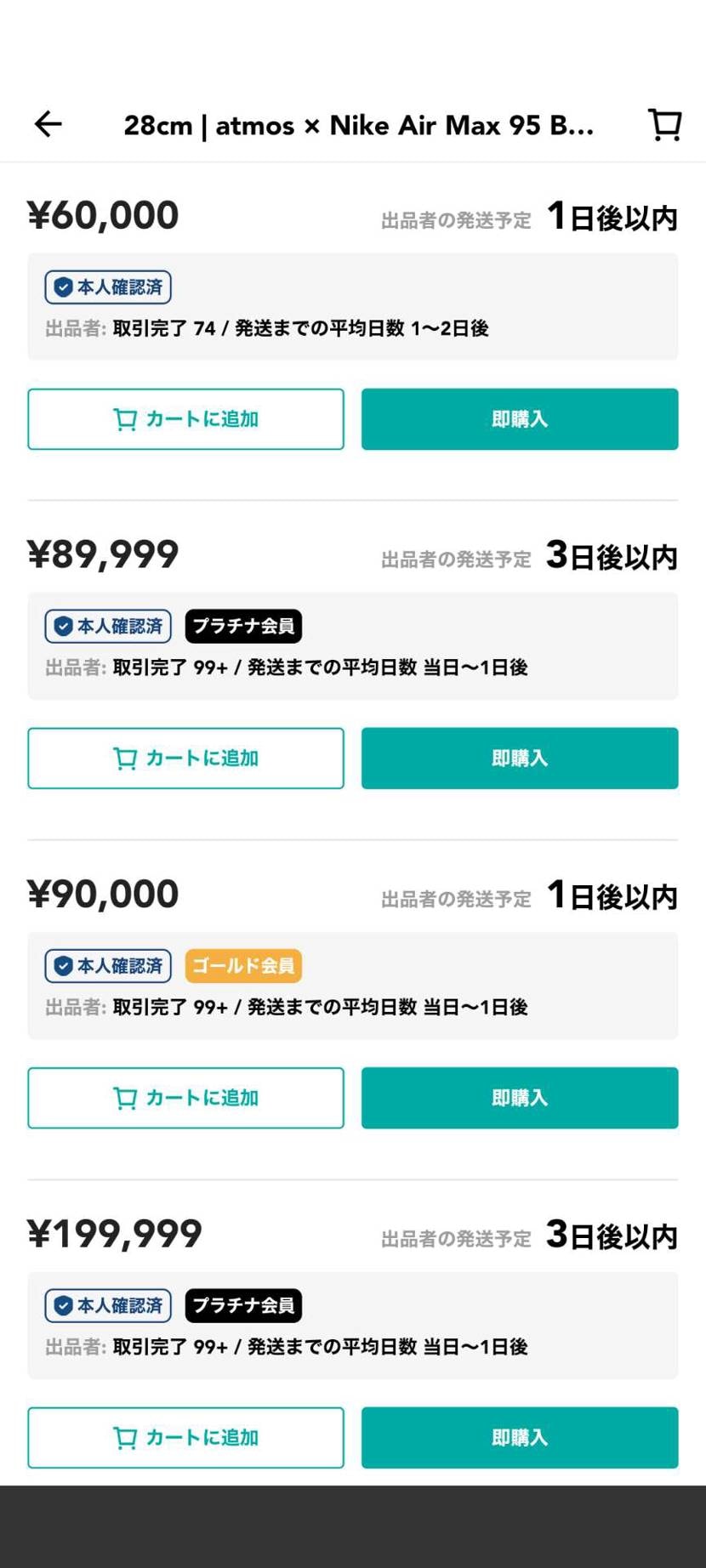Viewport: 706px width, 1568px height.
Task: Tap the プラチナ会員 badge on ¥89,999 listing
Action: coord(243,627)
